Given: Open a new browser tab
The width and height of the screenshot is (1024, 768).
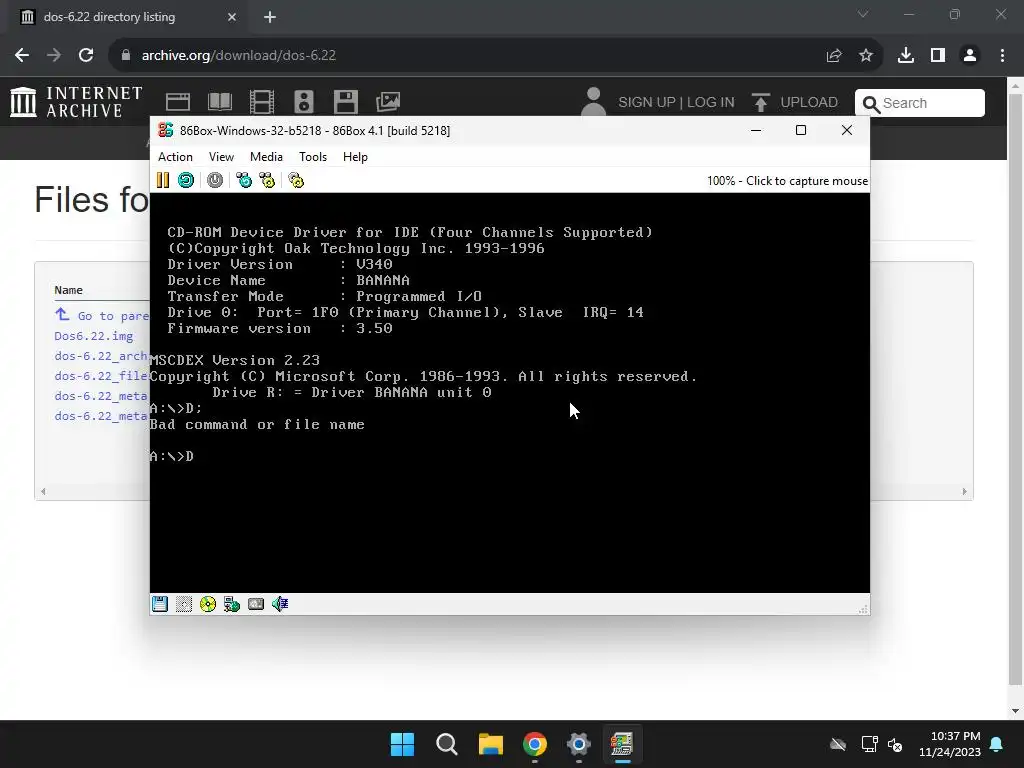Looking at the screenshot, I should coord(270,17).
